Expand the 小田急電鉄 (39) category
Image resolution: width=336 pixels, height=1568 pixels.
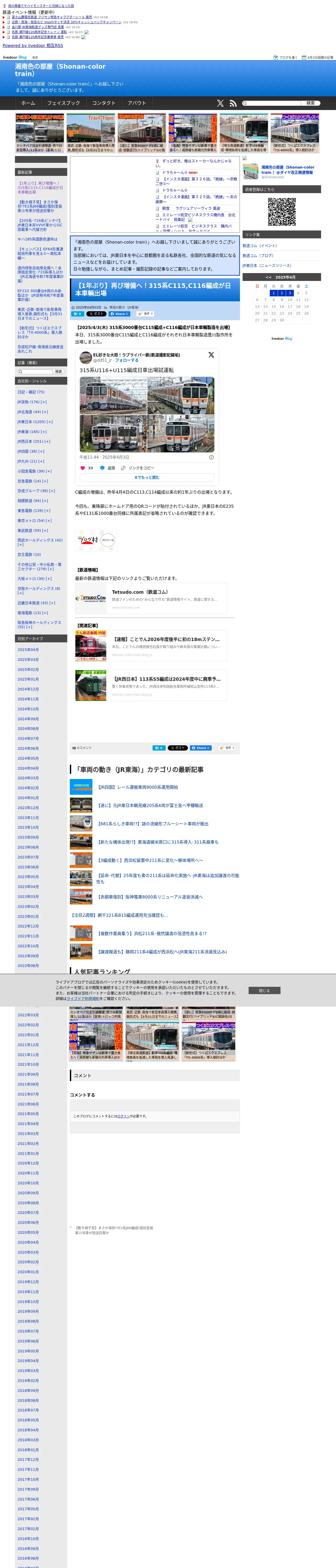click(48, 471)
